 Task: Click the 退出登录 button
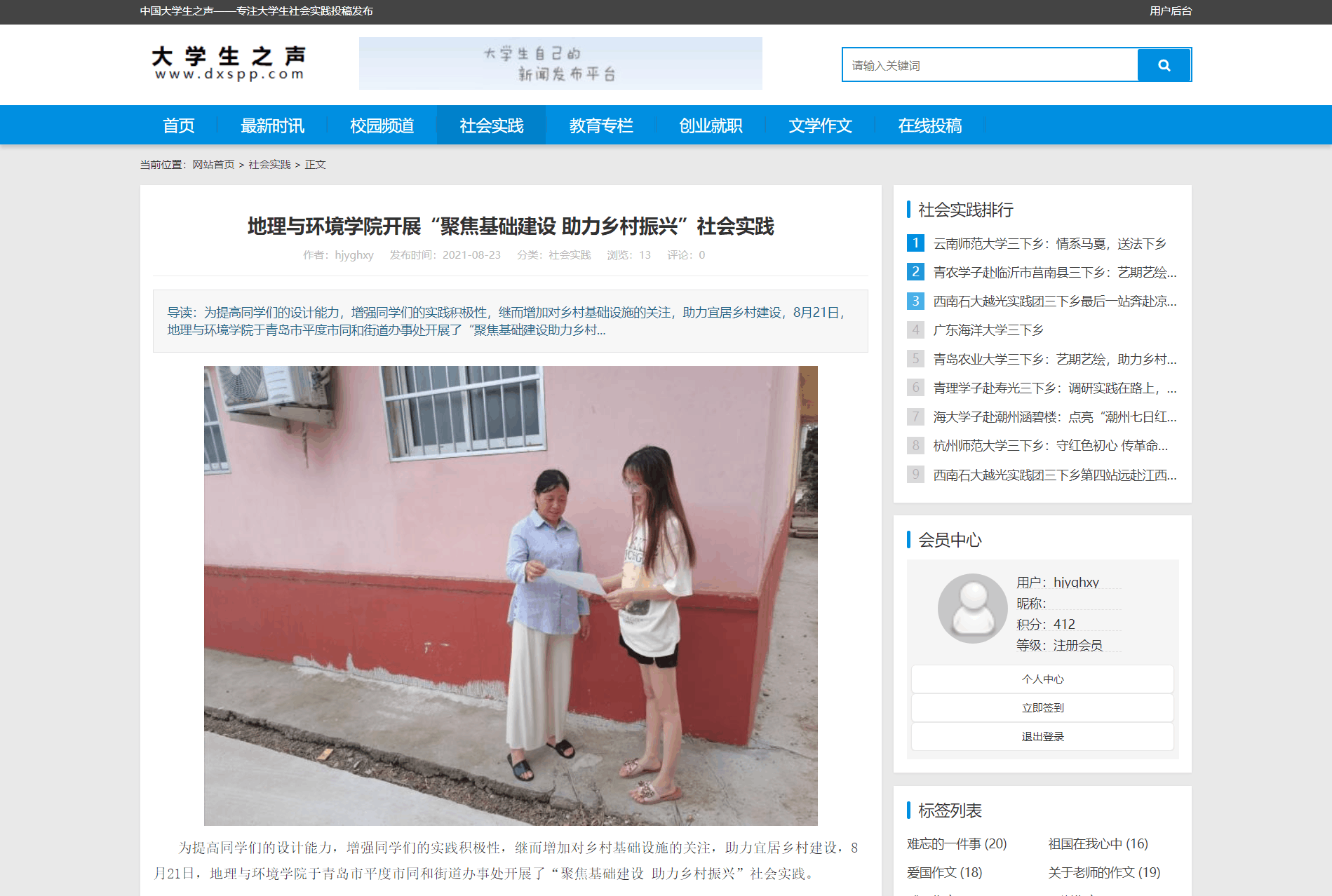pyautogui.click(x=1042, y=736)
